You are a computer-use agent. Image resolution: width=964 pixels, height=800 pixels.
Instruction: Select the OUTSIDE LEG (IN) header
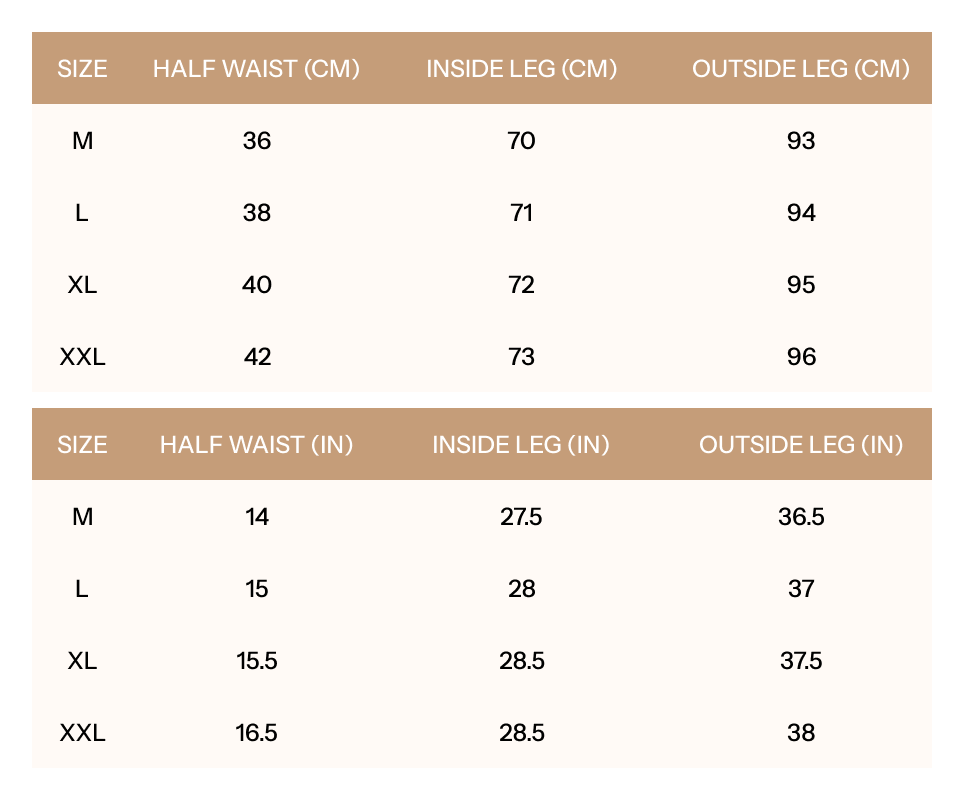[x=801, y=445]
